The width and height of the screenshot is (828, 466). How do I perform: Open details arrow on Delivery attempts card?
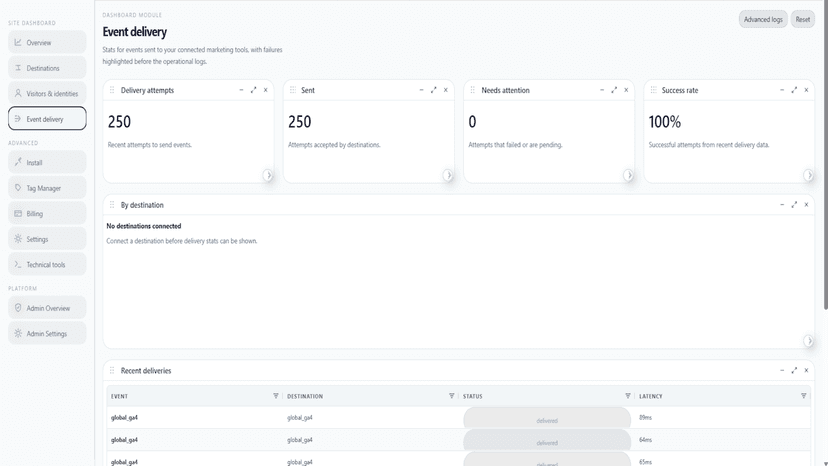point(268,175)
